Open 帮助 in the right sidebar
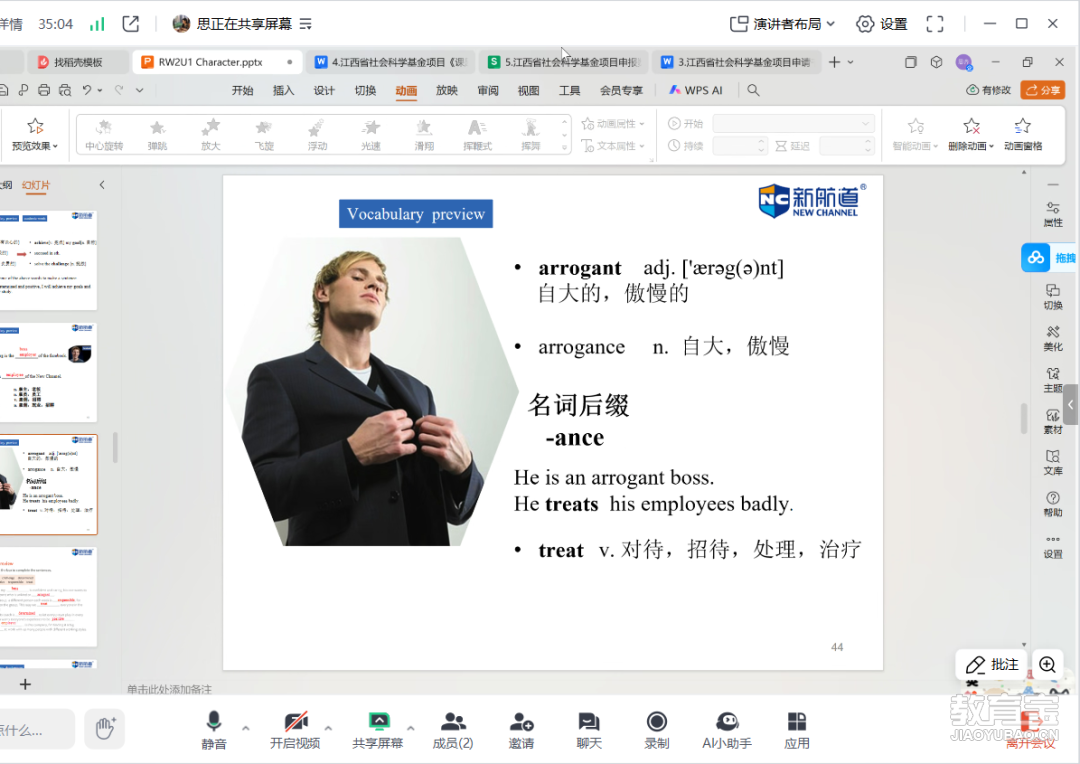The height and width of the screenshot is (764, 1080). point(1052,504)
